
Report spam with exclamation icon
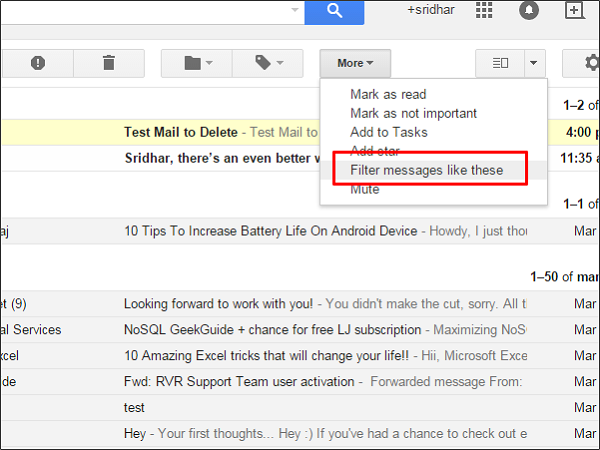38,63
